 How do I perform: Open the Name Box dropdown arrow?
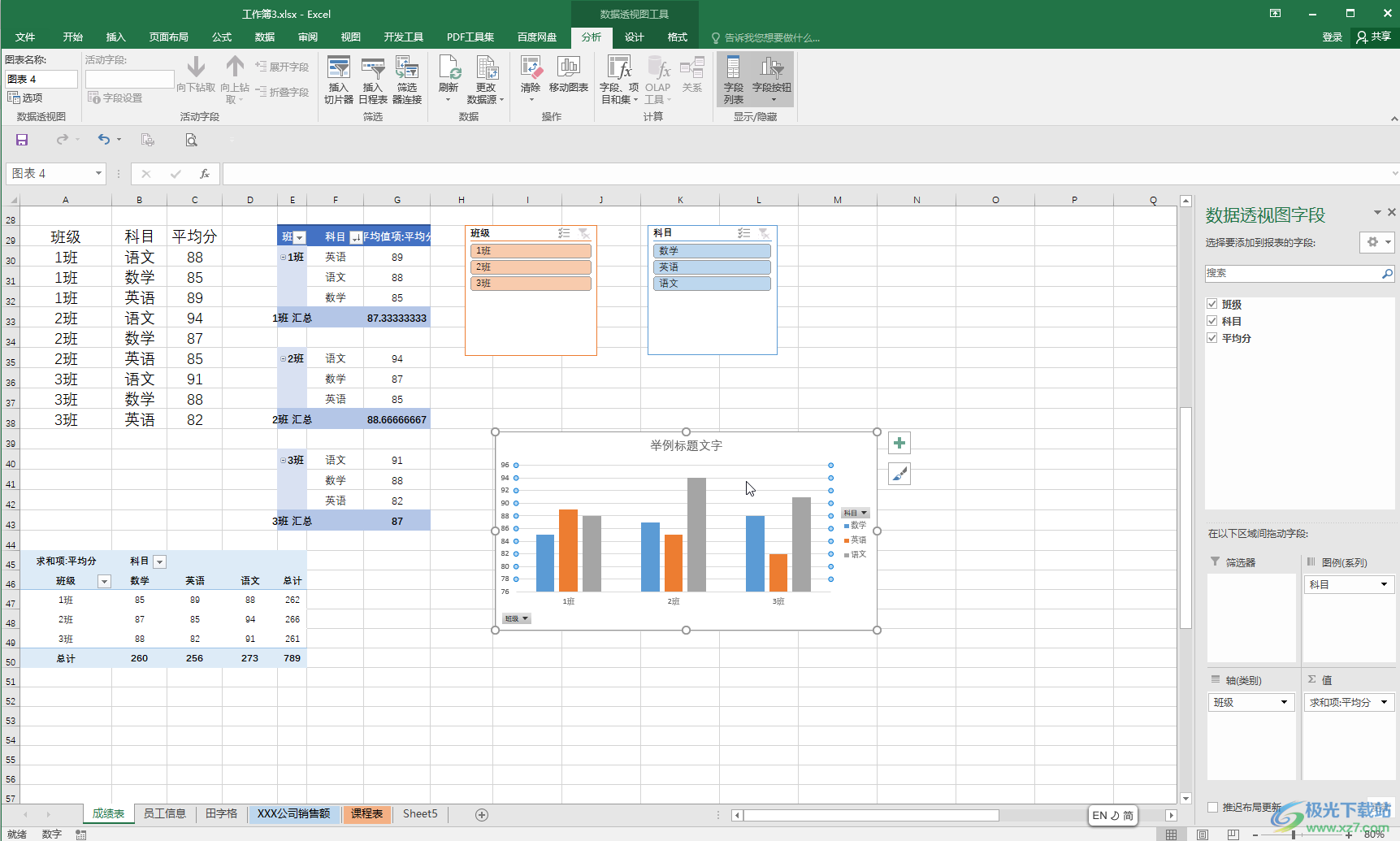point(98,173)
